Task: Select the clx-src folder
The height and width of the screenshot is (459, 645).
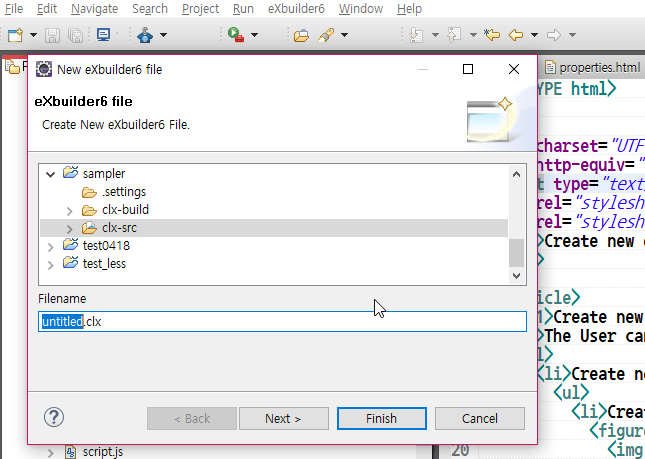Action: point(119,228)
